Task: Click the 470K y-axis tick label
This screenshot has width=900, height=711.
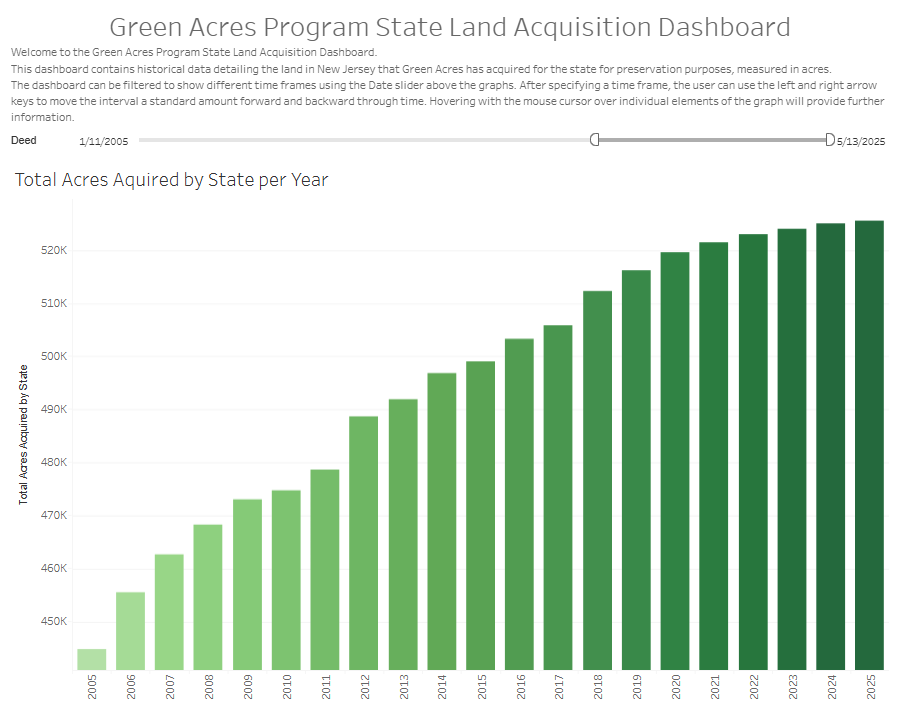Action: [54, 515]
